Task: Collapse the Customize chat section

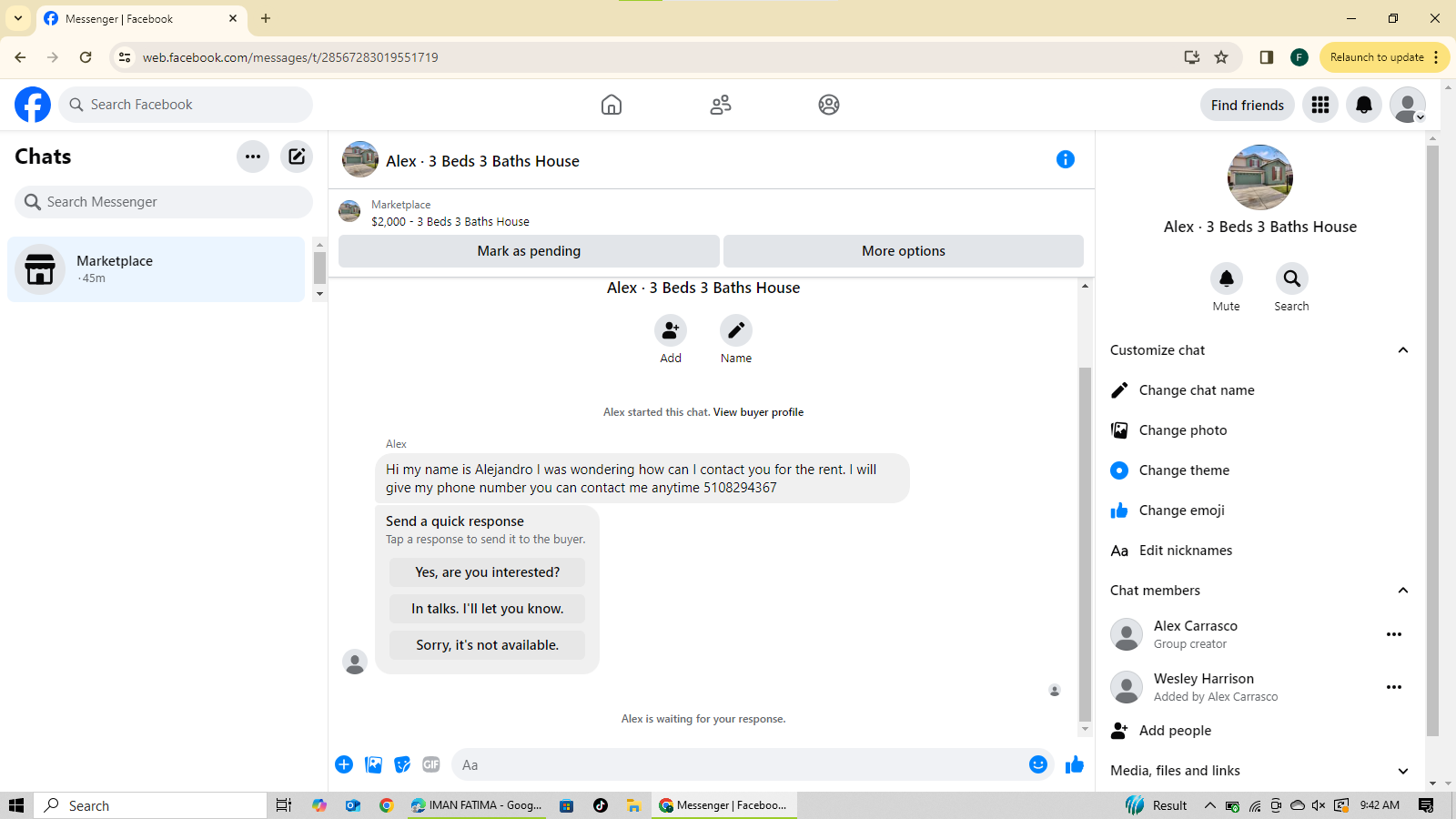Action: pyautogui.click(x=1403, y=350)
